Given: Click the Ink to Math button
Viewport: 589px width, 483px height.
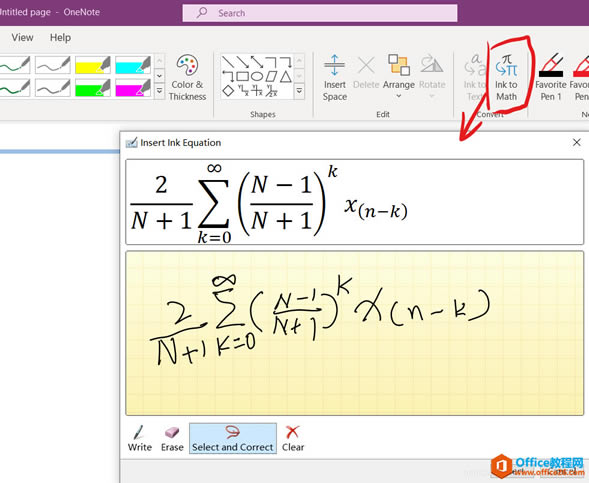Looking at the screenshot, I should tap(506, 78).
